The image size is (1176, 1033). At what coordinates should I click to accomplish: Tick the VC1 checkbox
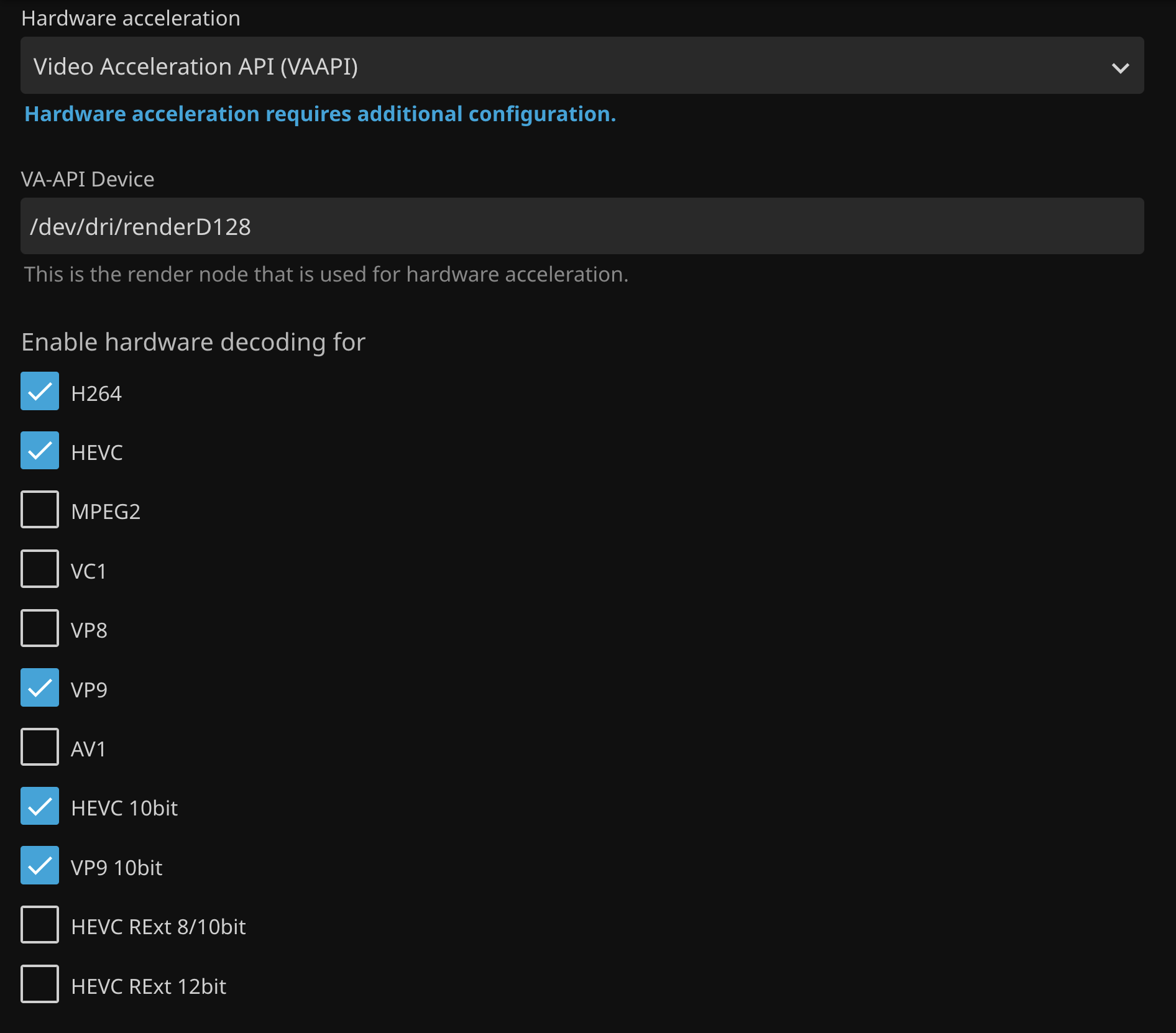coord(40,569)
